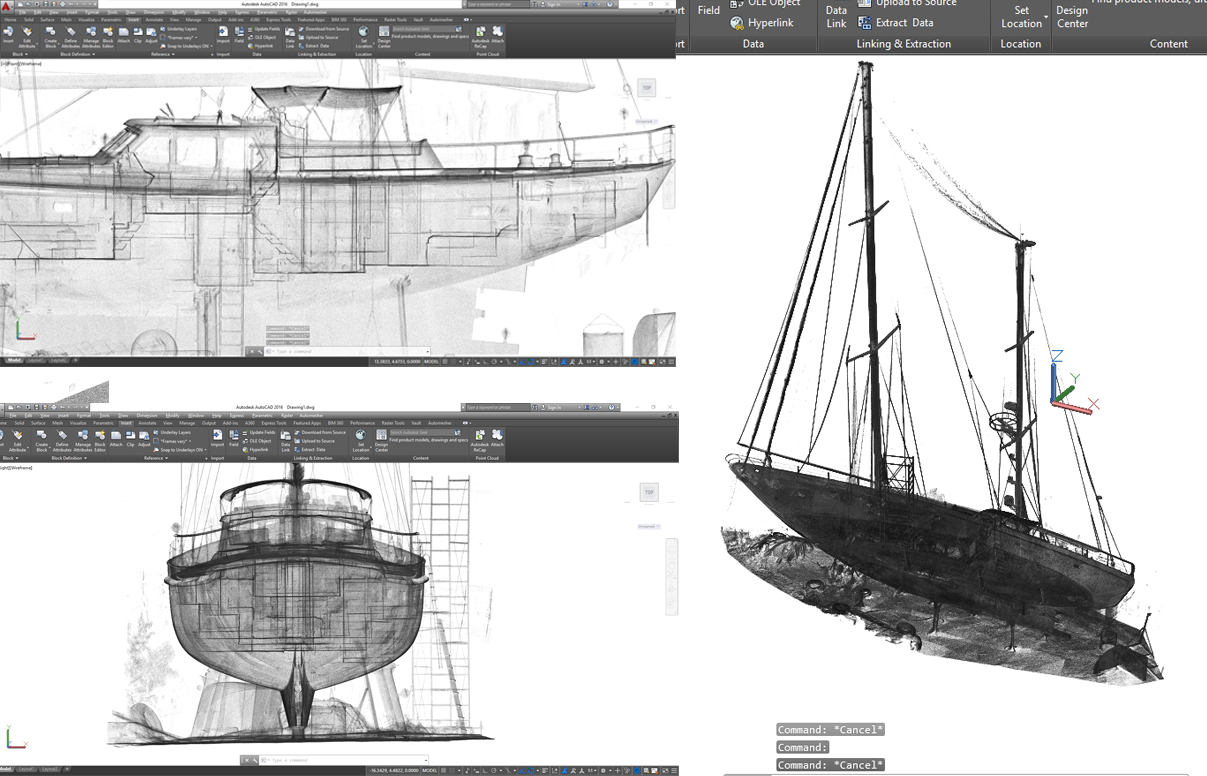This screenshot has width=1207, height=776.
Task: Click navigation bar on bottom window's right edge
Action: pos(673,577)
